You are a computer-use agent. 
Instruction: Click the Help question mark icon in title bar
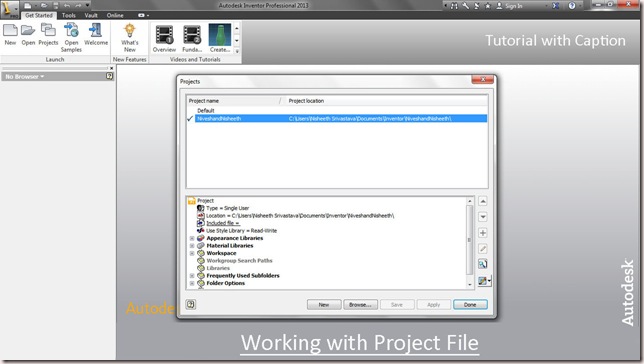(x=572, y=6)
